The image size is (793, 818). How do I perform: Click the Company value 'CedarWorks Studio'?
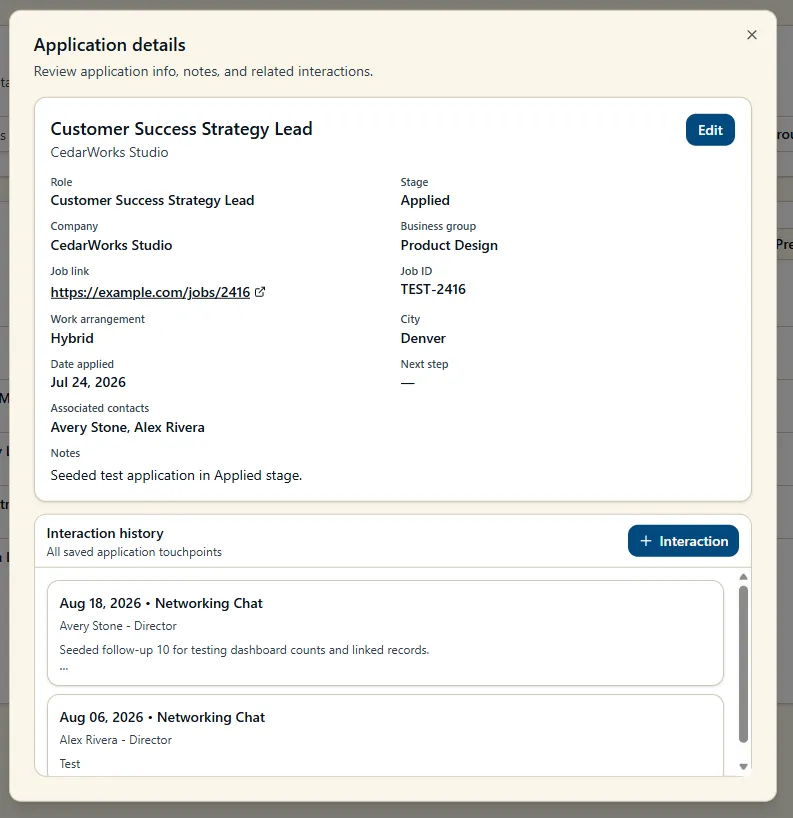click(111, 245)
